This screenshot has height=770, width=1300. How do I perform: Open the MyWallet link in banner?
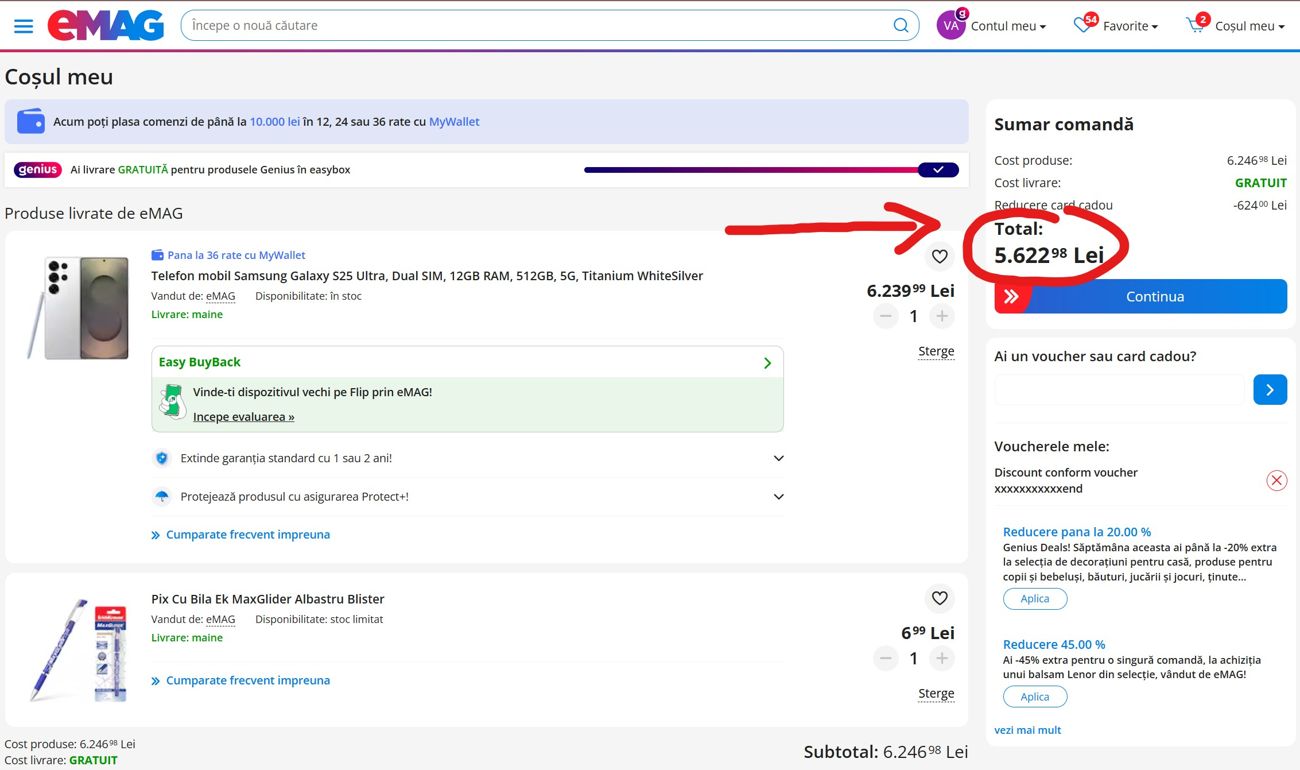(454, 122)
